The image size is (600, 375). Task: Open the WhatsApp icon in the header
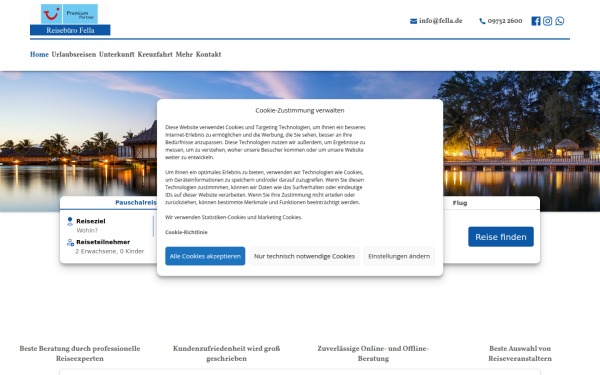coord(559,21)
